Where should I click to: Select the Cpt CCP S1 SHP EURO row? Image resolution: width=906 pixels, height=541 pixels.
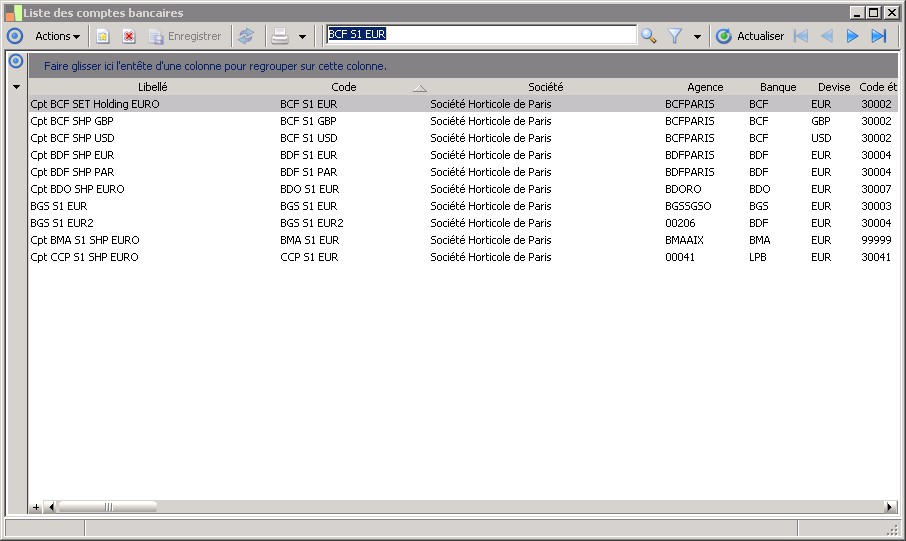tap(84, 257)
